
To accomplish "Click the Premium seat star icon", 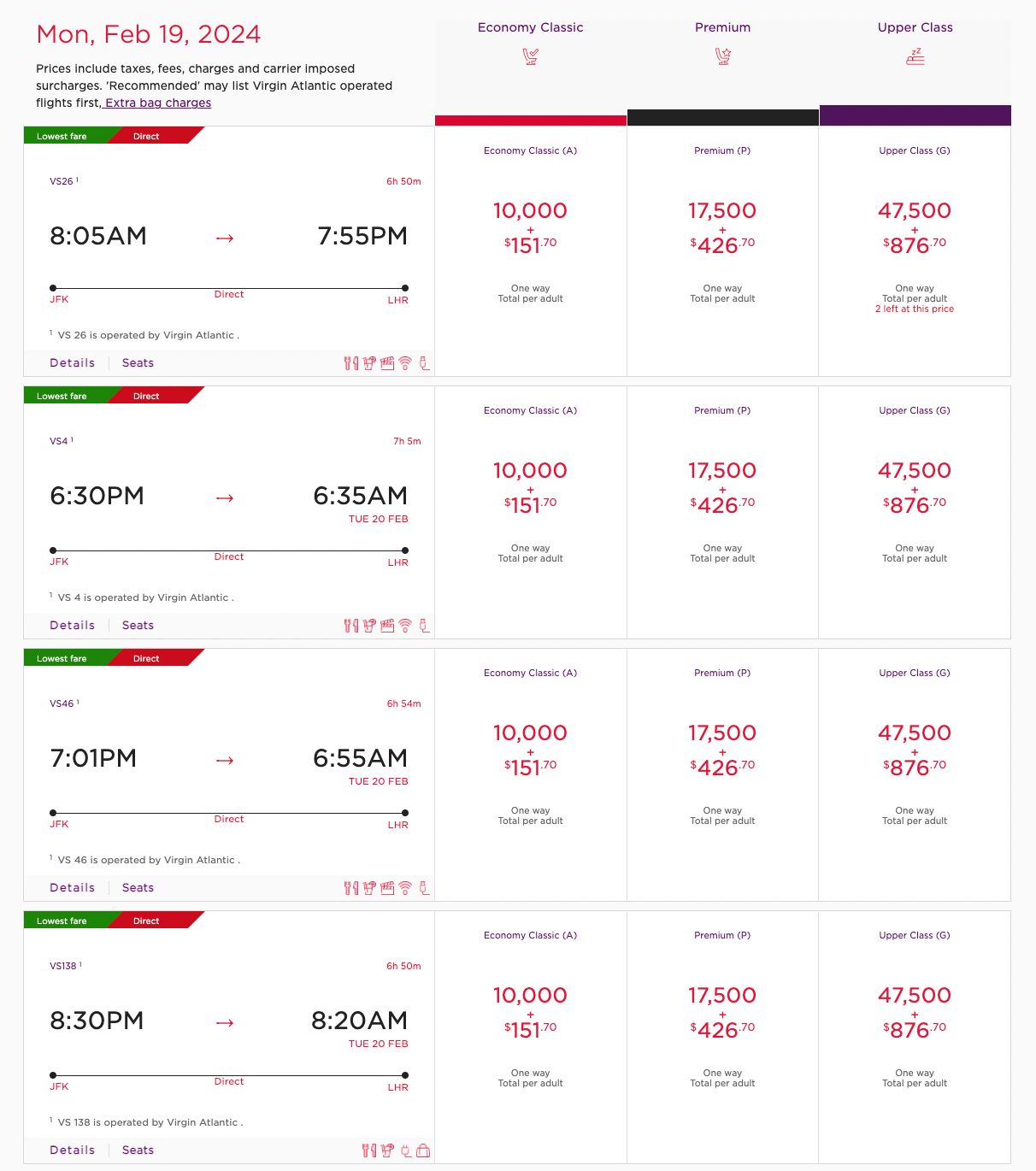I will (723, 57).
